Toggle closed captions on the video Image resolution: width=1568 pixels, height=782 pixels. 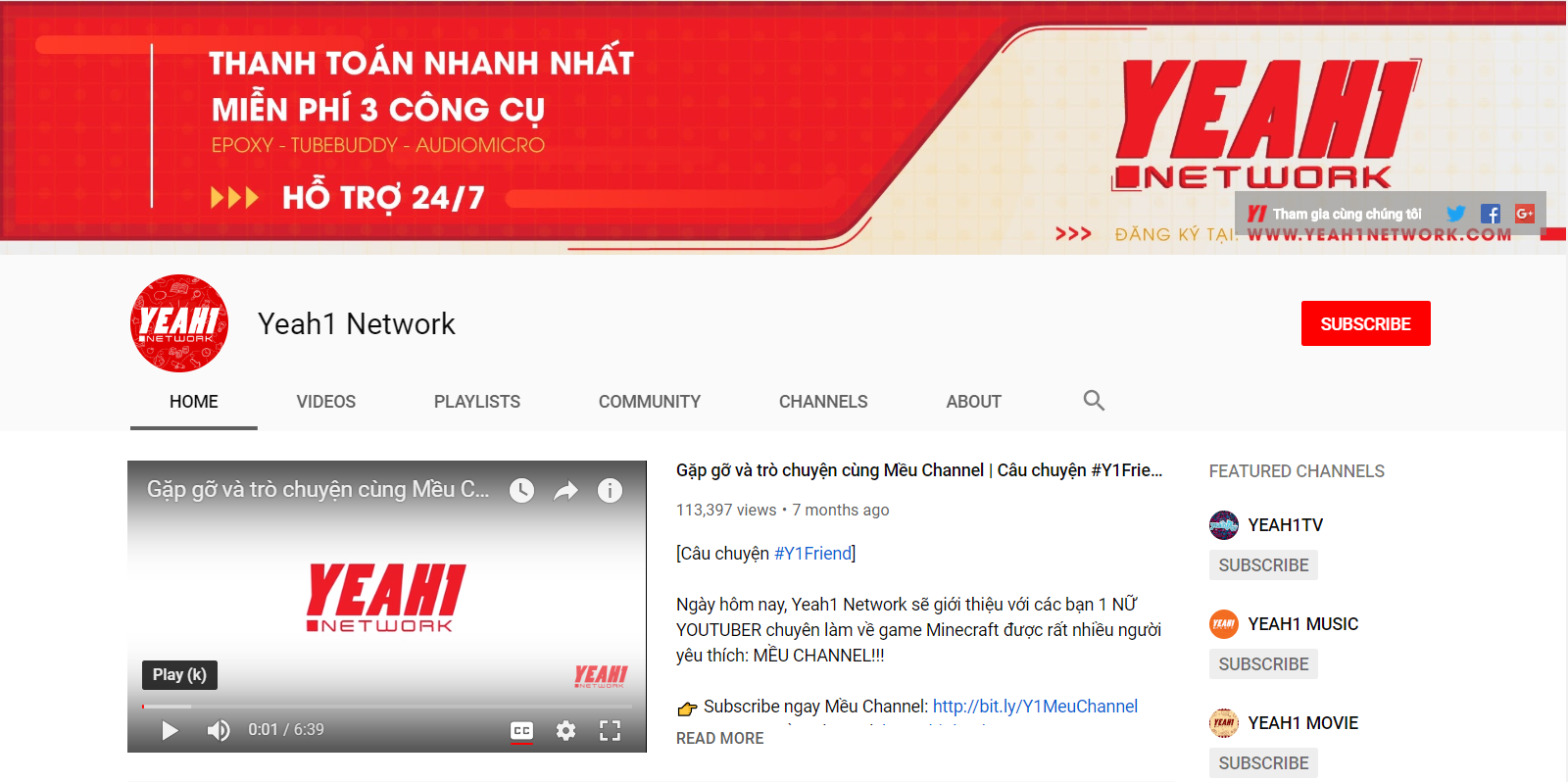522,731
